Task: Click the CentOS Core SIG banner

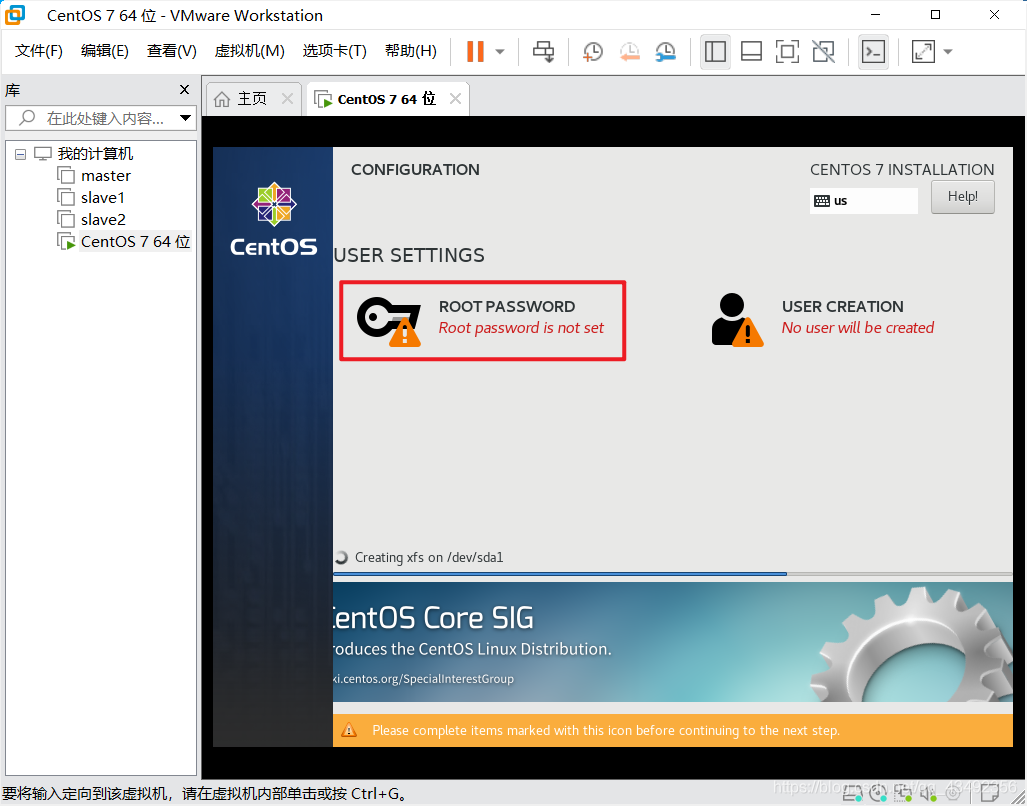Action: (673, 642)
